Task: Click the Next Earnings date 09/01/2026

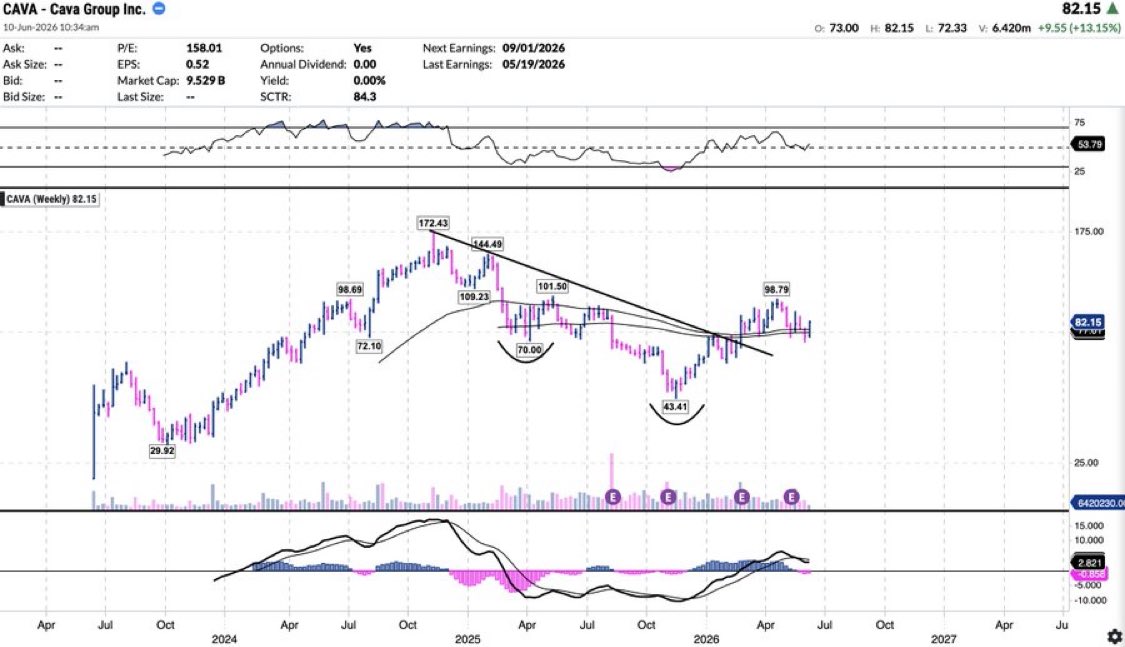Action: tap(533, 48)
